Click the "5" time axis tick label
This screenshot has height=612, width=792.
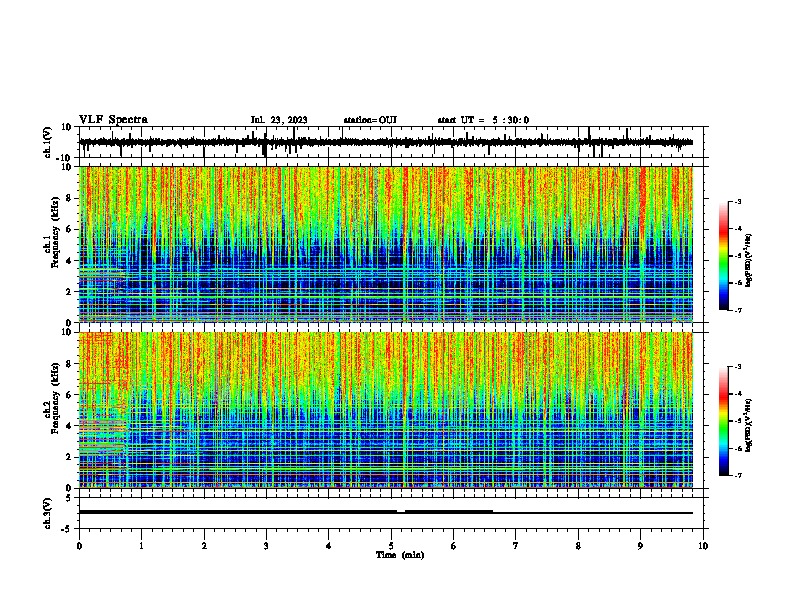tap(391, 546)
